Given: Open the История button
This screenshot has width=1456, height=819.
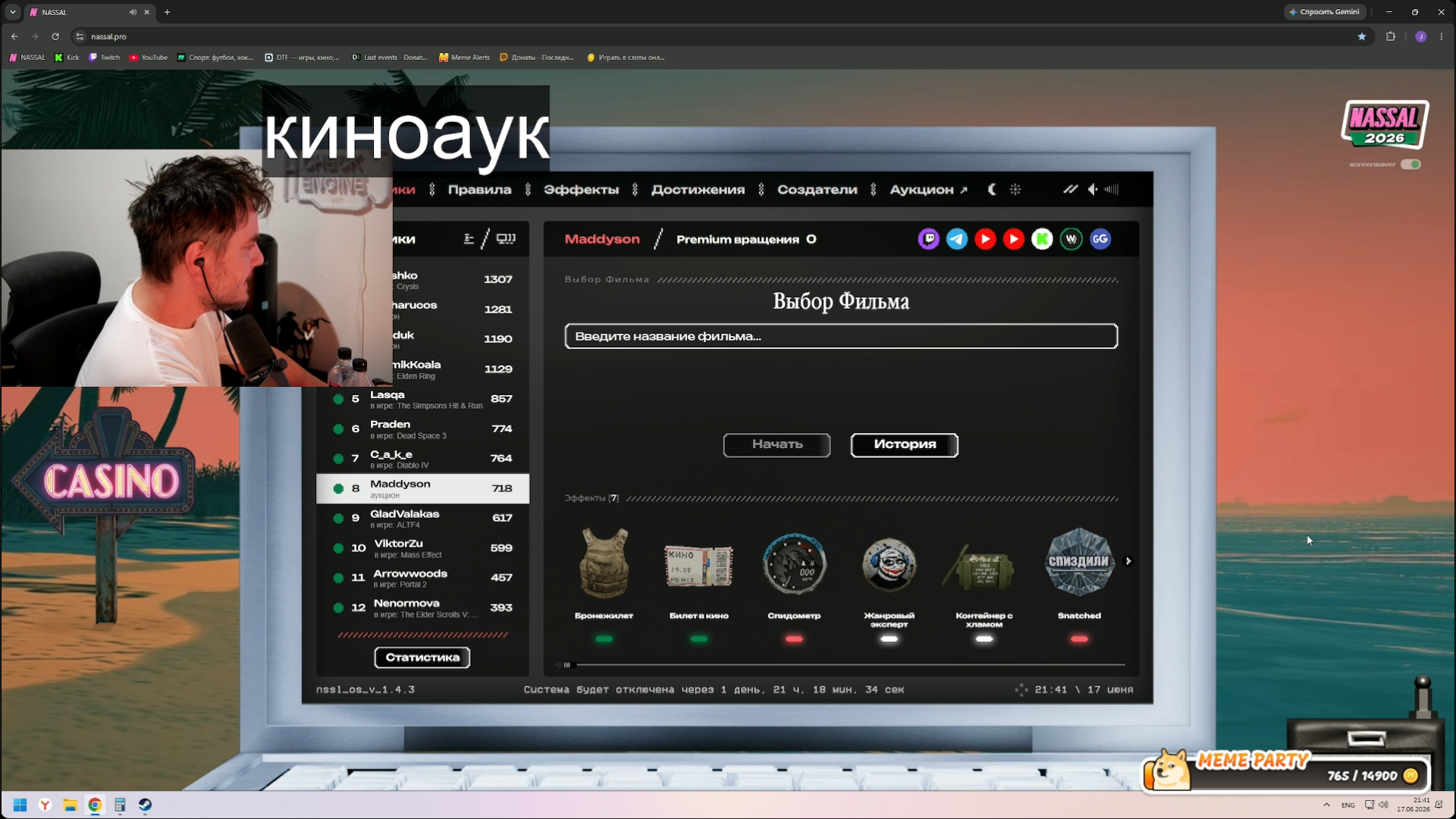Looking at the screenshot, I should (905, 445).
